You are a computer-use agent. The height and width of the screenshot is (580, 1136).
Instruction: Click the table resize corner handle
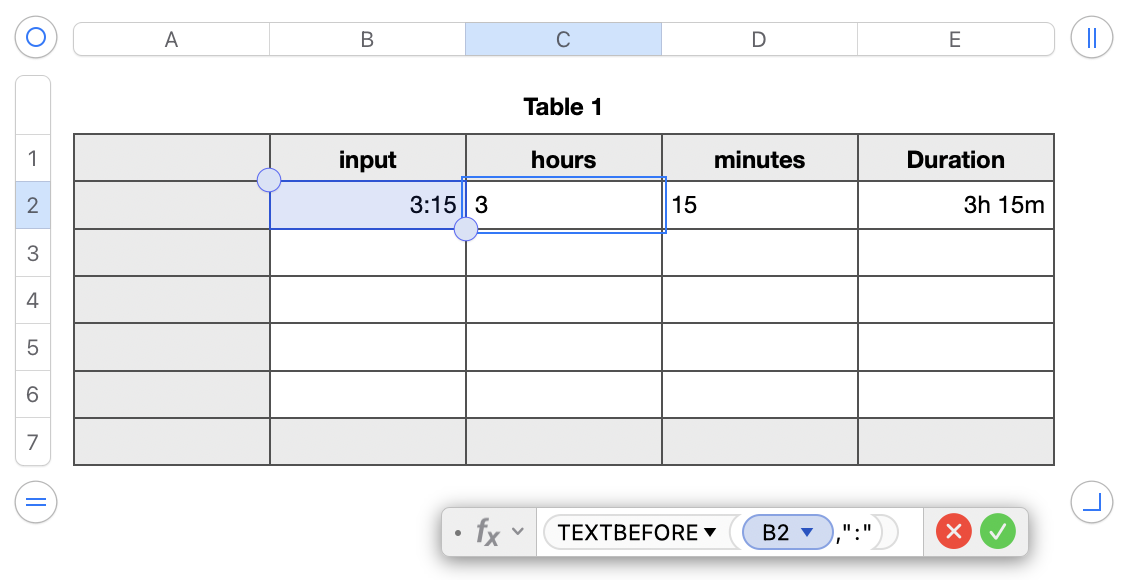(x=1091, y=502)
